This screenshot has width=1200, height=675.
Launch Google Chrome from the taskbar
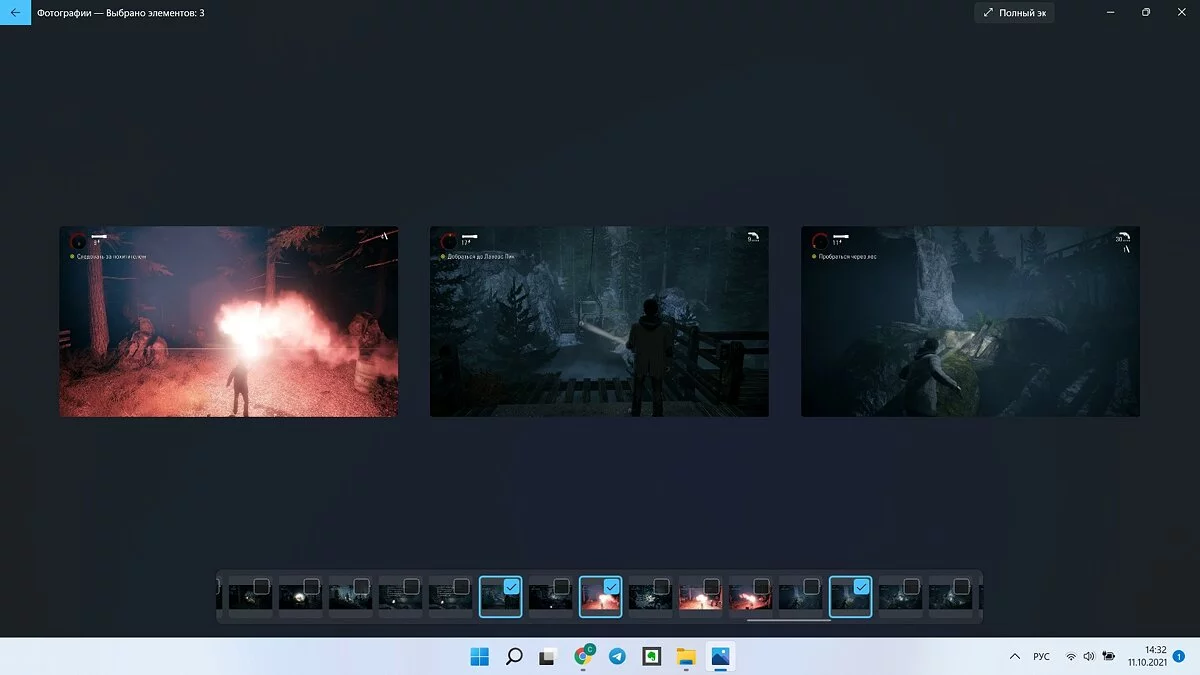pos(583,656)
